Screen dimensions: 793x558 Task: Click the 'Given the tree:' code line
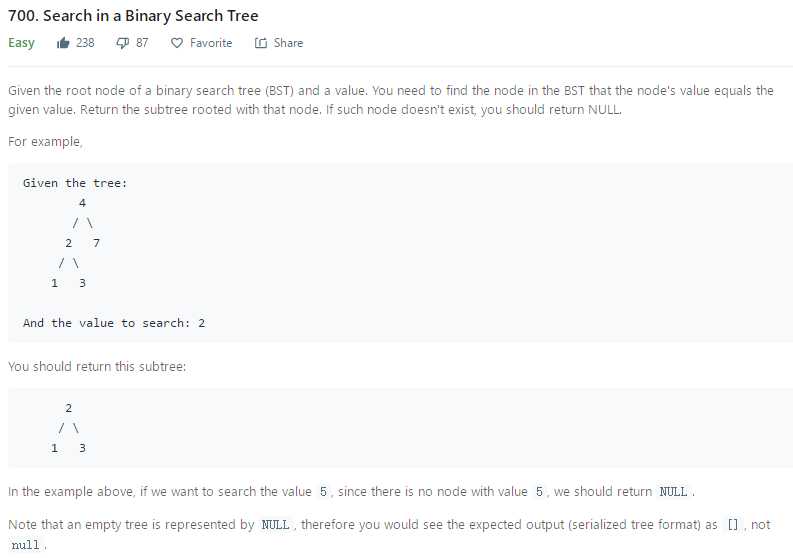click(75, 183)
